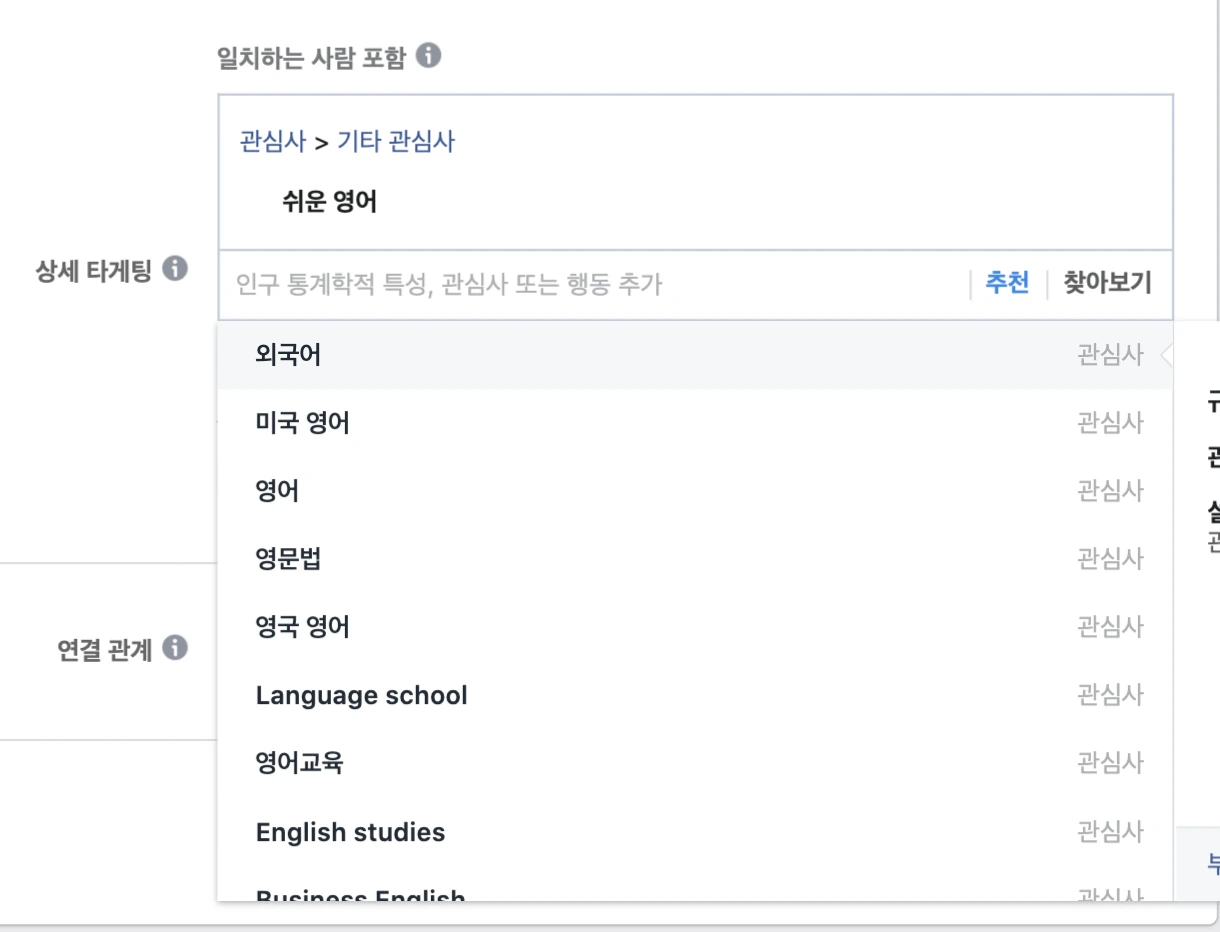The height and width of the screenshot is (932, 1220).
Task: Click the 추천 suggestions link
Action: (1007, 284)
